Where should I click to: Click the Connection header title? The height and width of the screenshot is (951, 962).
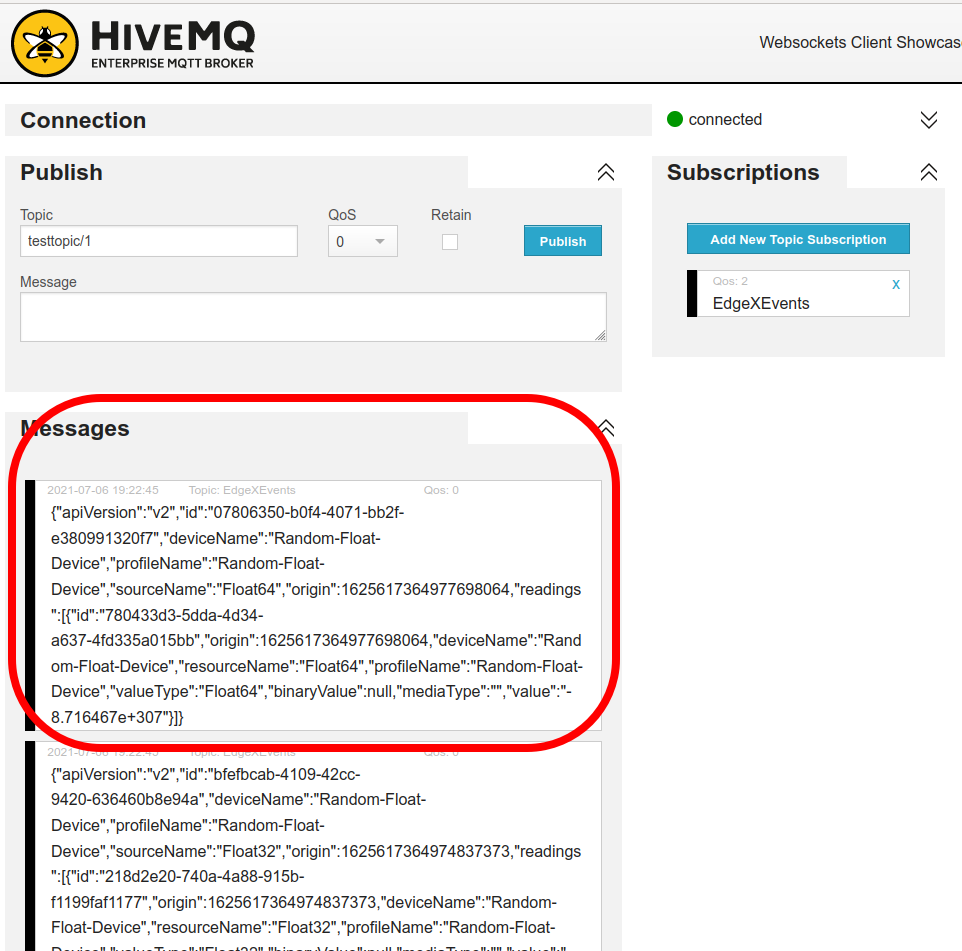point(83,120)
